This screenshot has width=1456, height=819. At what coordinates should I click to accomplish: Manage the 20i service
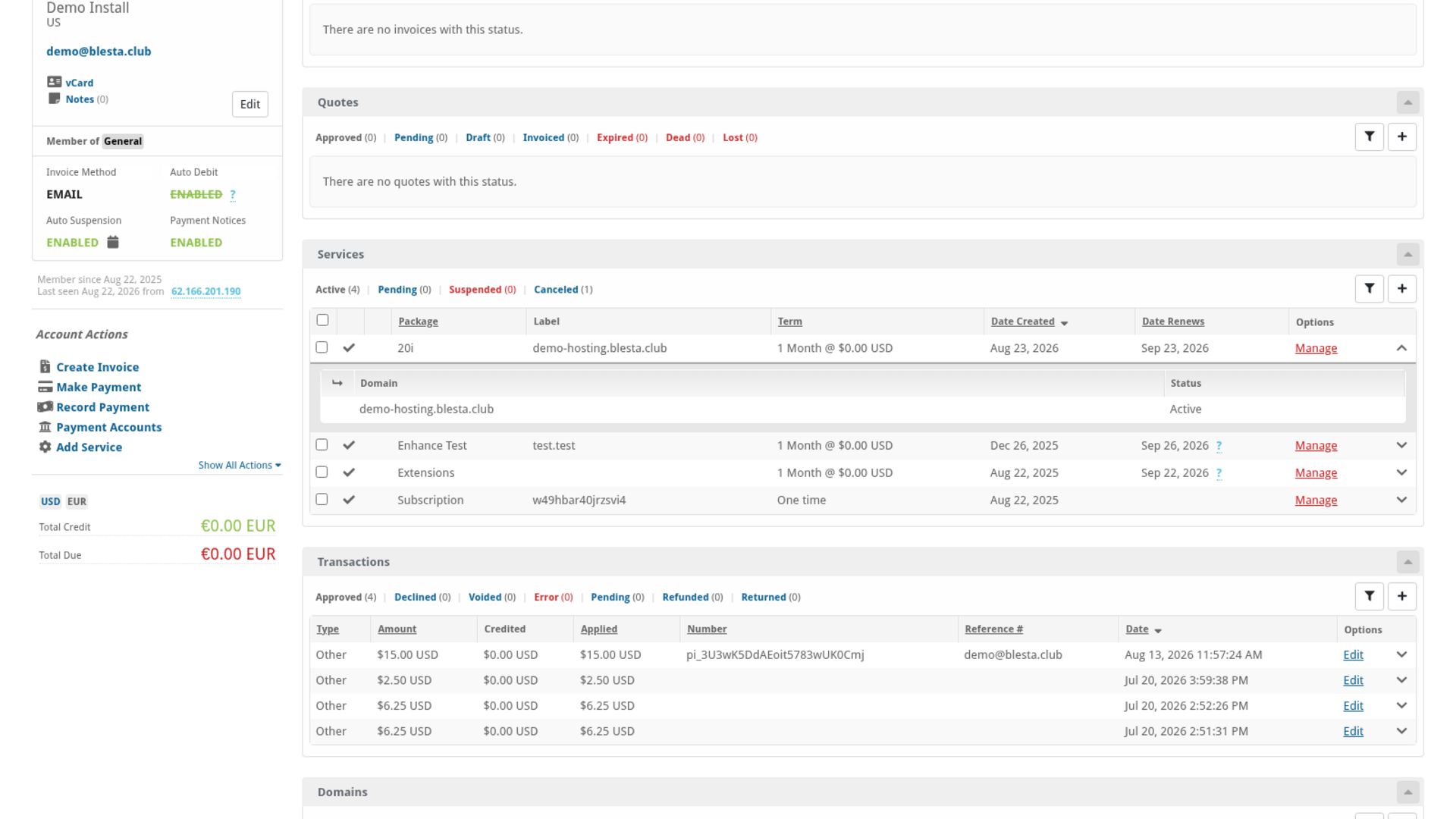tap(1316, 348)
